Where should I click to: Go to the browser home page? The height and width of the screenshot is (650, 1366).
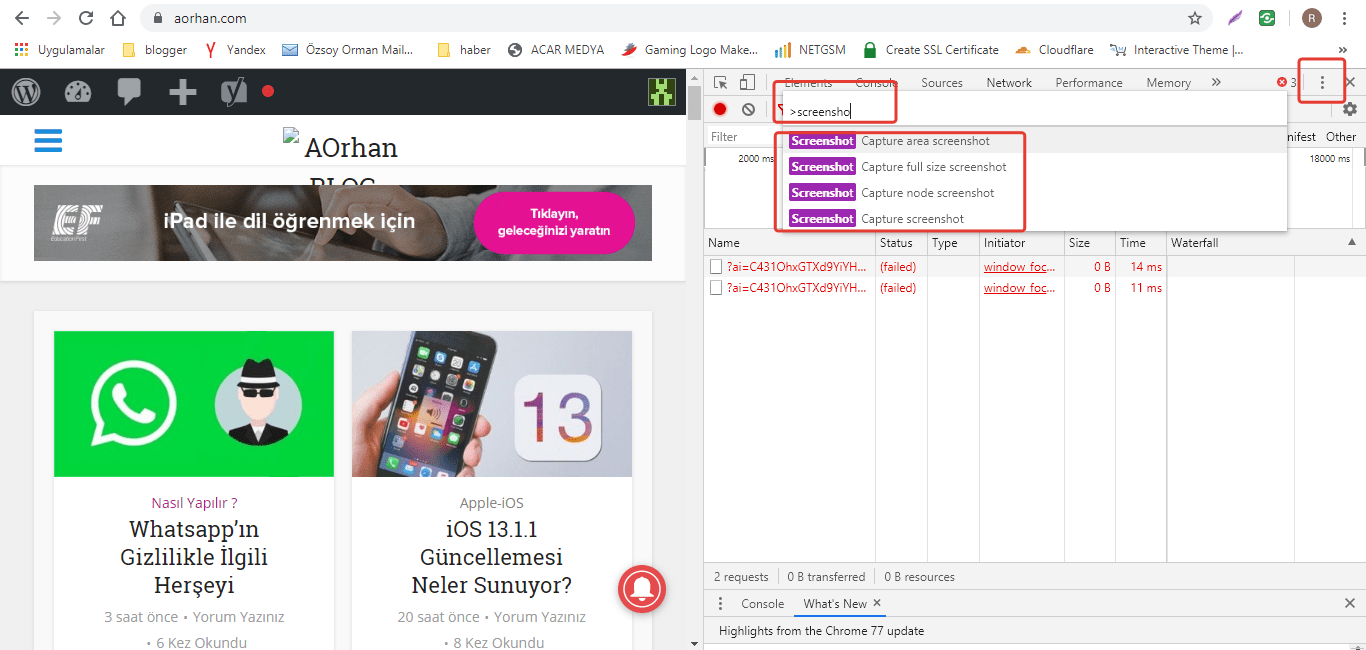point(118,18)
